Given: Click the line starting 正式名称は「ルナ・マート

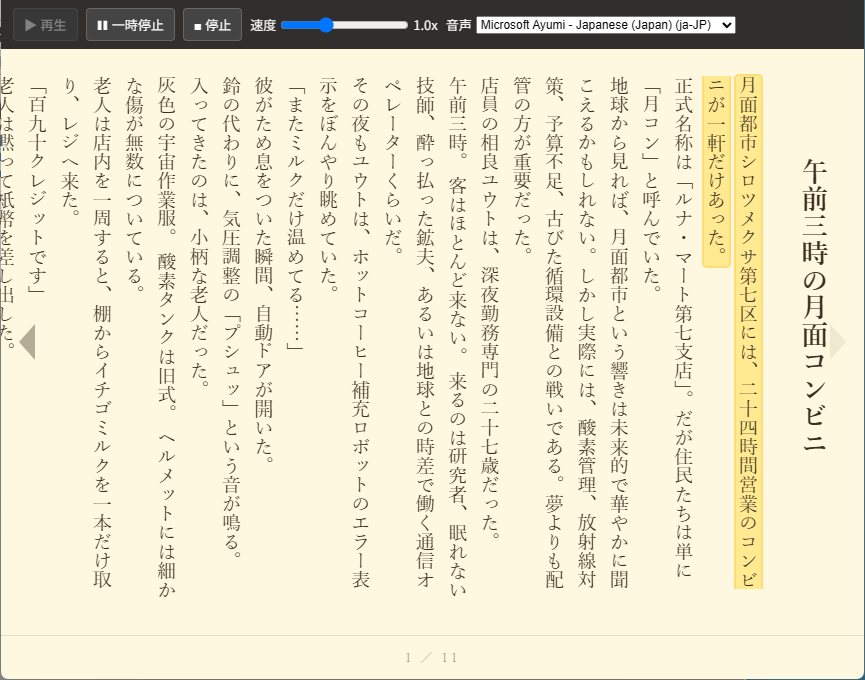Looking at the screenshot, I should (684, 328).
